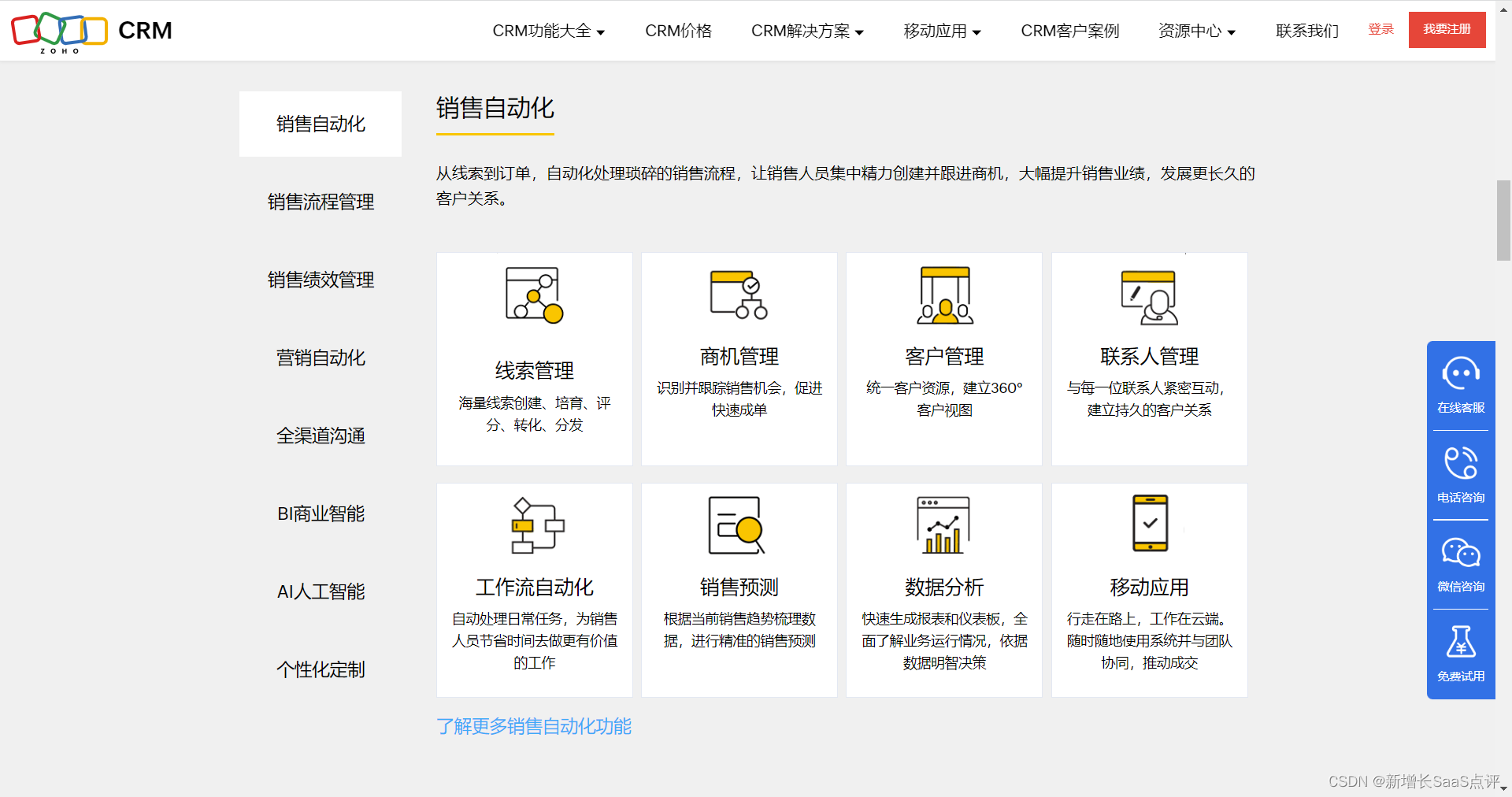
Task: Open the CRM价格 menu item
Action: point(678,31)
